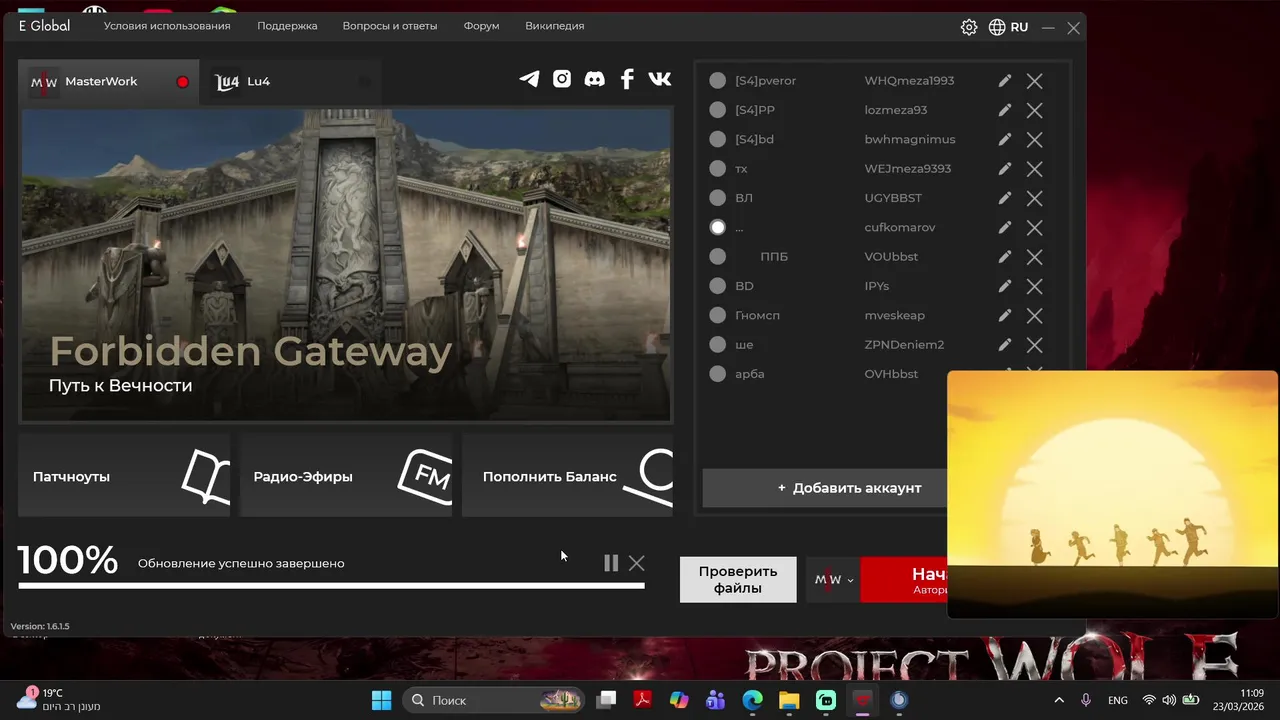Screen dimensions: 1280x720
Task: Edit the WHQmeza1993 account with pencil icon
Action: [x=1005, y=81]
